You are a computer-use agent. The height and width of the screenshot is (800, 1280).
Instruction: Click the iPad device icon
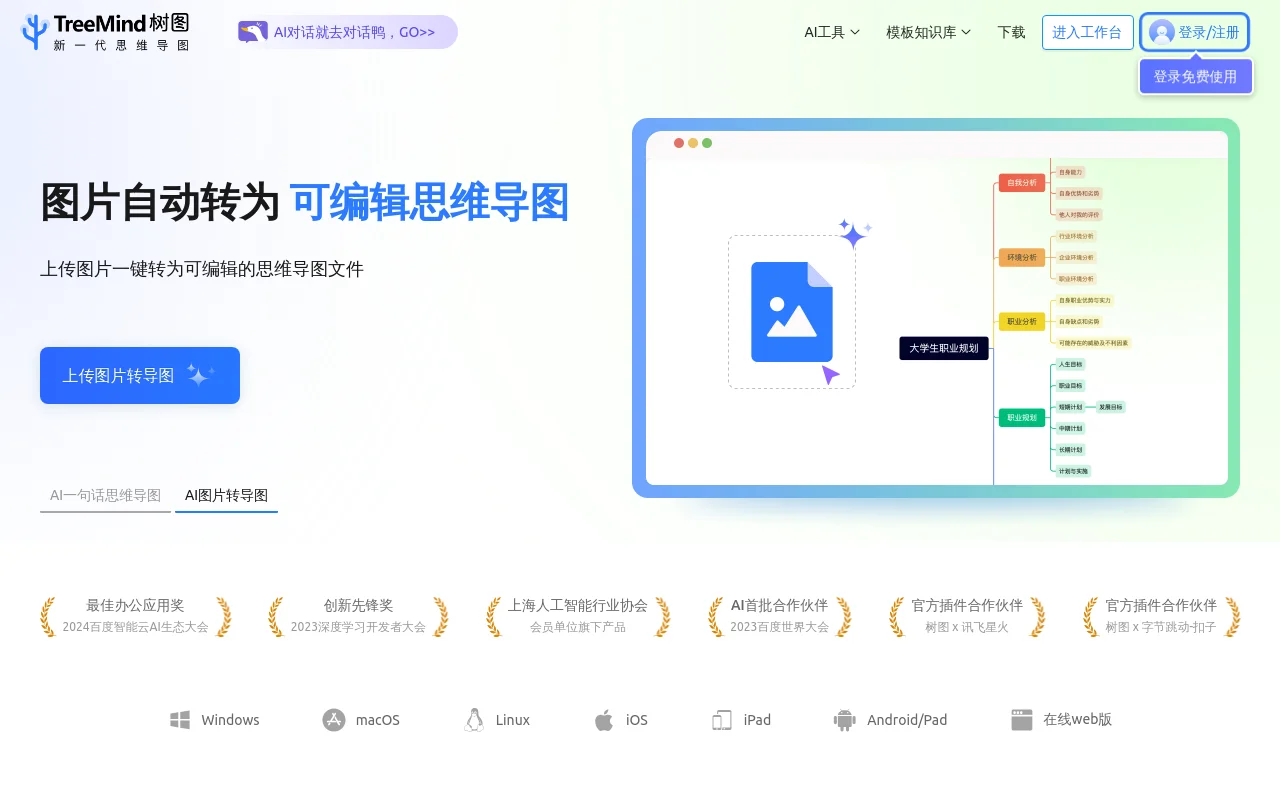[x=722, y=719]
